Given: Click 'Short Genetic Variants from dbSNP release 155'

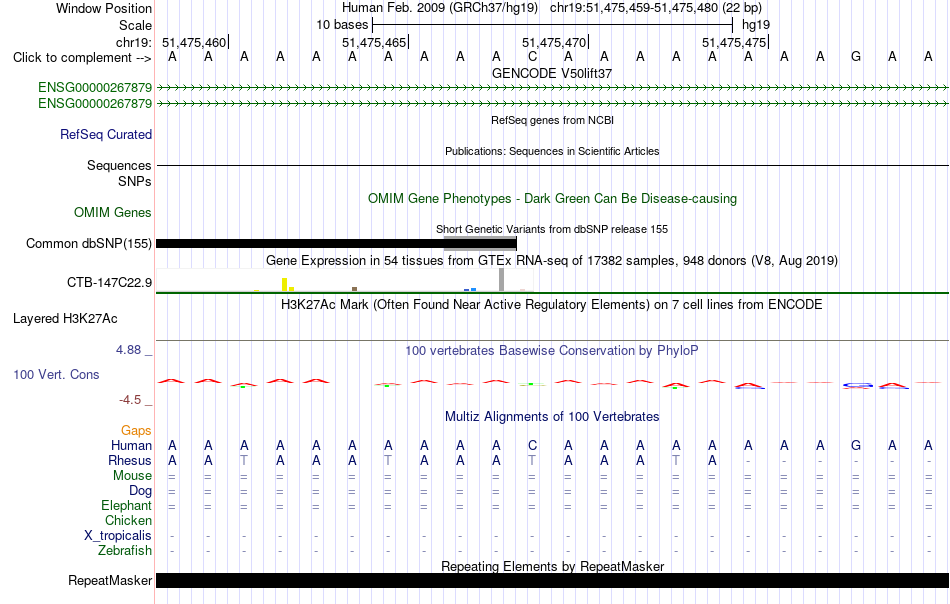Looking at the screenshot, I should click(552, 229).
